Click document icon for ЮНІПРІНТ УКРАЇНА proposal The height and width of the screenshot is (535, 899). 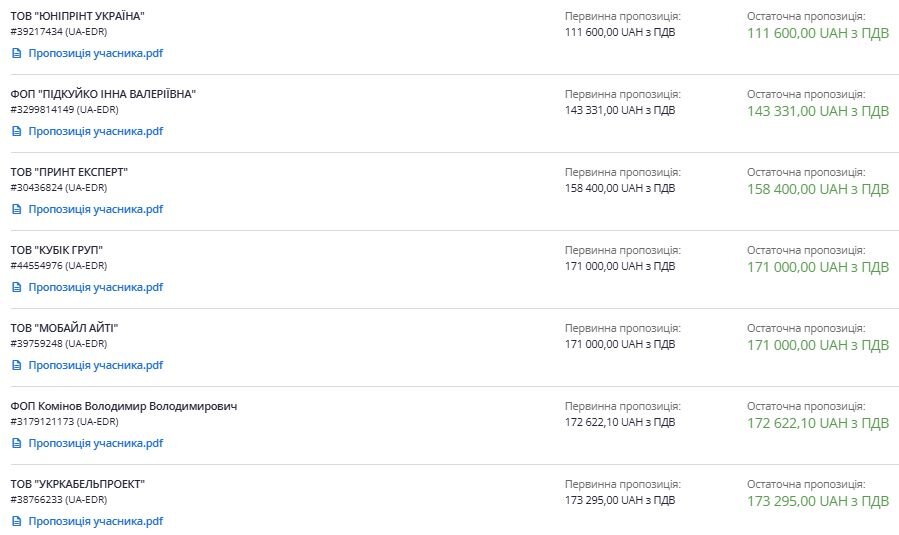click(16, 53)
